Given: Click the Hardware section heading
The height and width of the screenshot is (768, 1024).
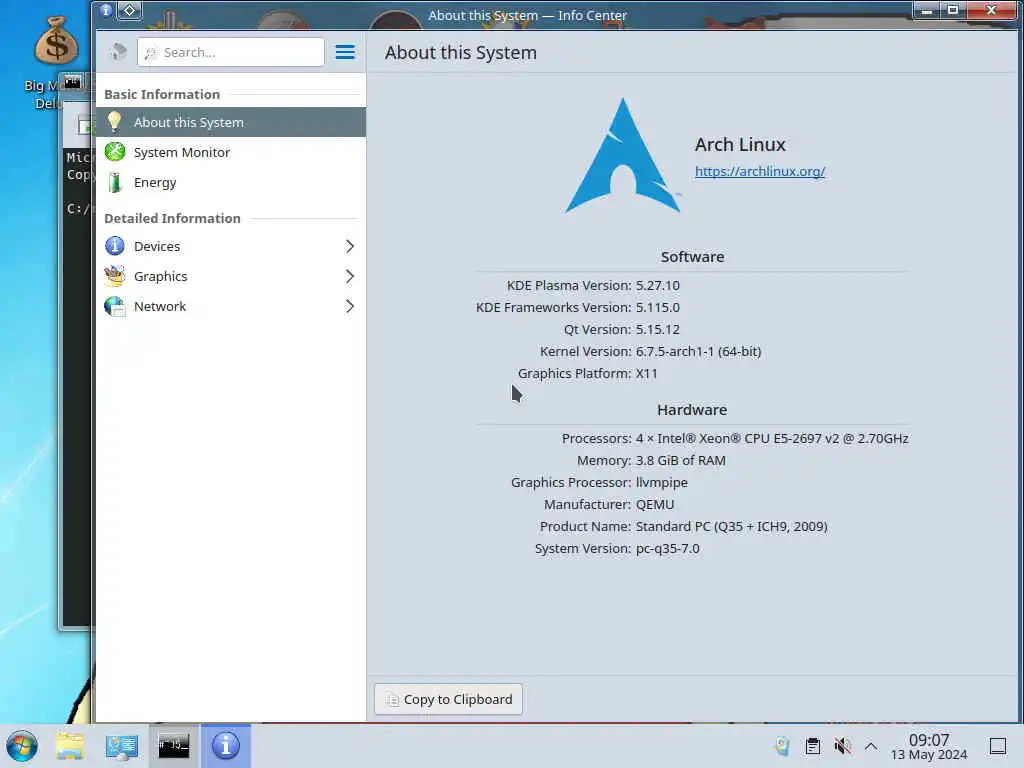Looking at the screenshot, I should tap(692, 409).
